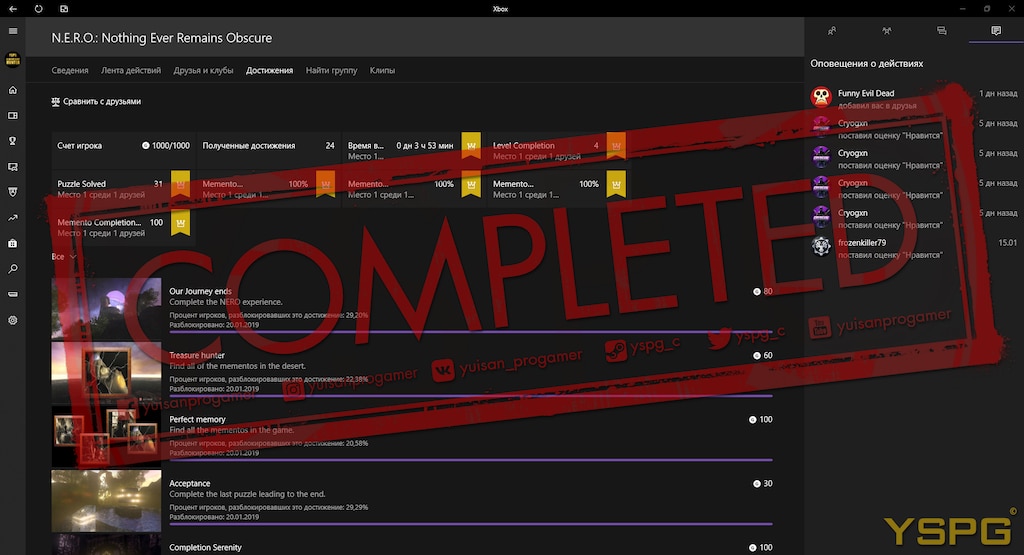1024x555 pixels.
Task: Click crown badge on Memento Completion 100 tile
Action: (x=180, y=223)
